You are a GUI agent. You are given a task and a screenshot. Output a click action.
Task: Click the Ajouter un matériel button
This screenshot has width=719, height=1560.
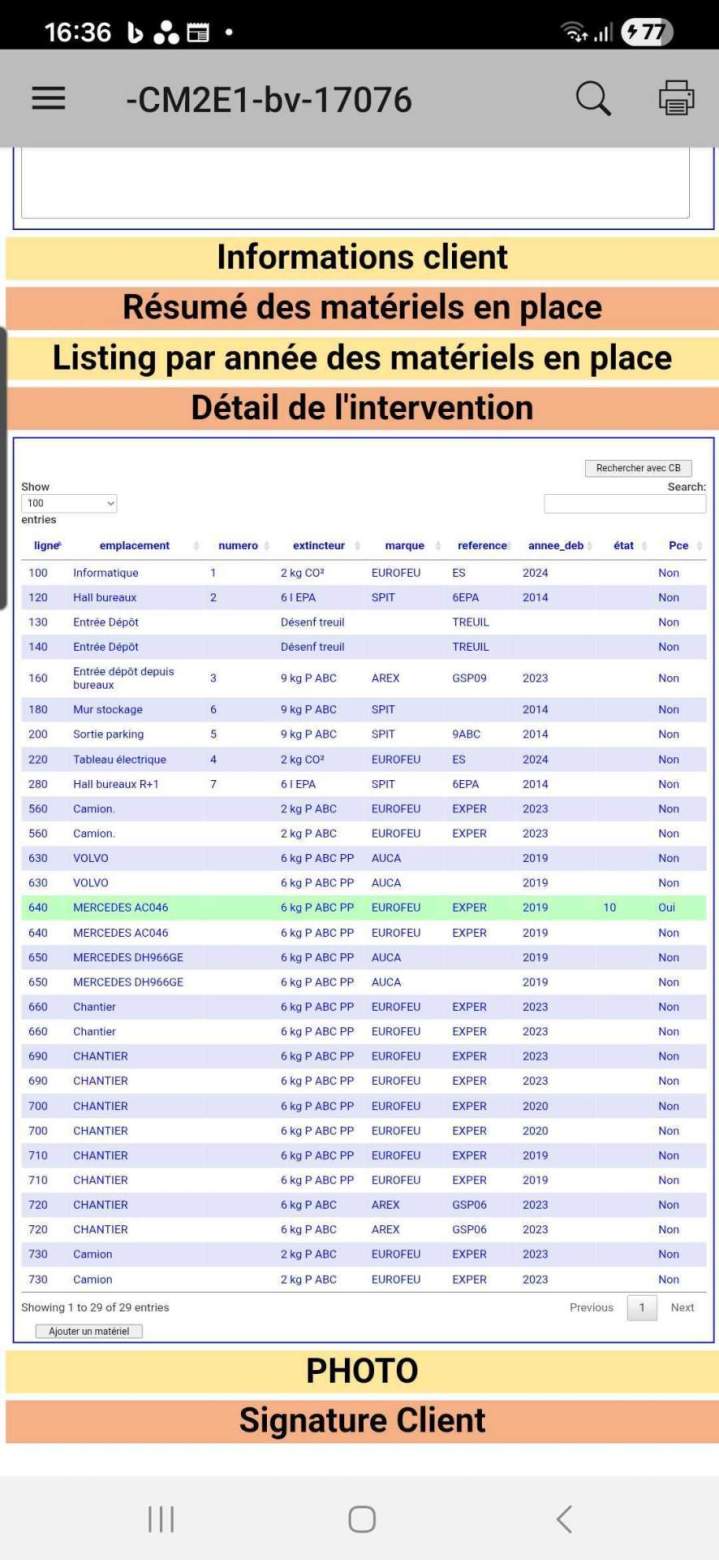point(89,1331)
